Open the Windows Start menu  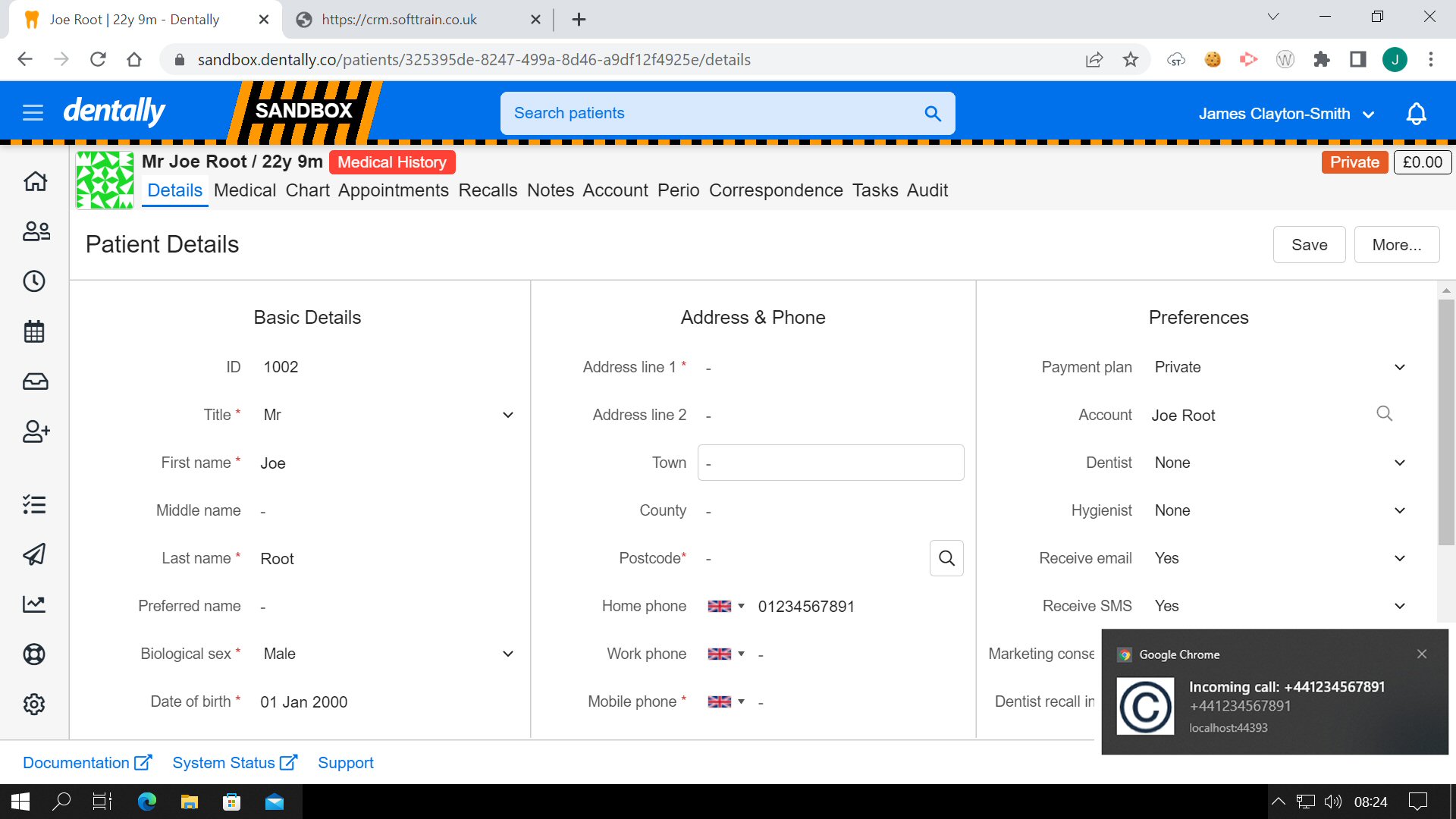point(20,802)
